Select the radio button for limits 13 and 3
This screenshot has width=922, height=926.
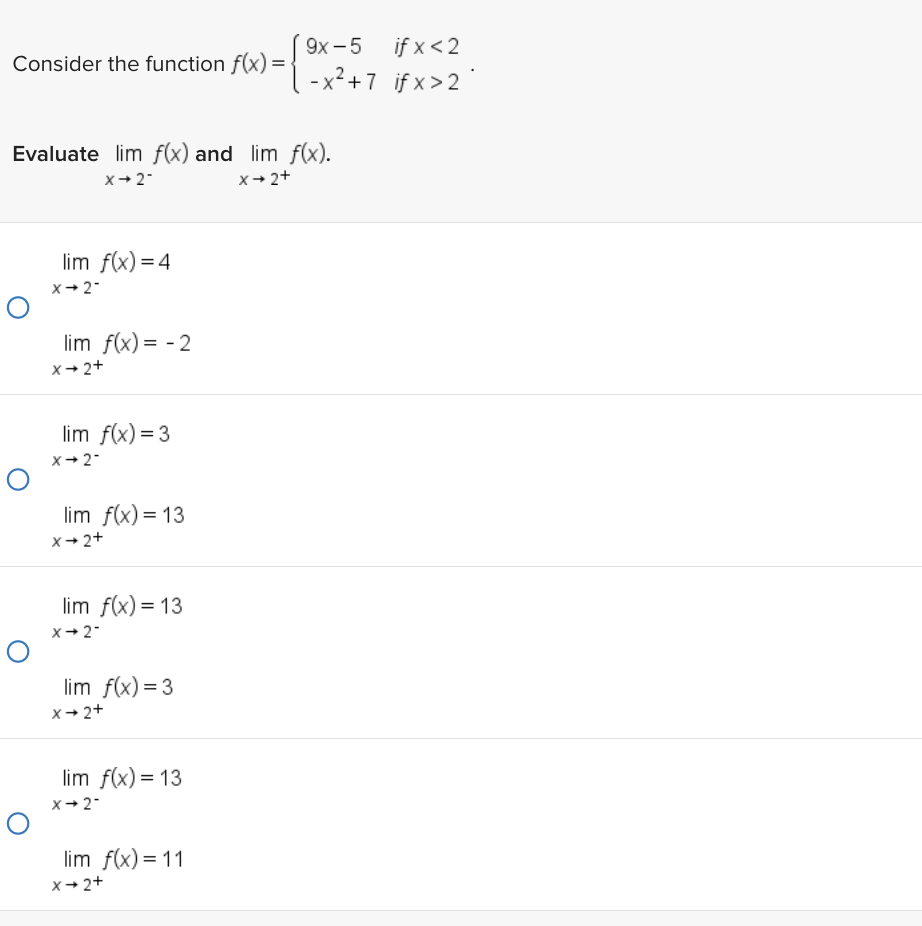pos(18,651)
